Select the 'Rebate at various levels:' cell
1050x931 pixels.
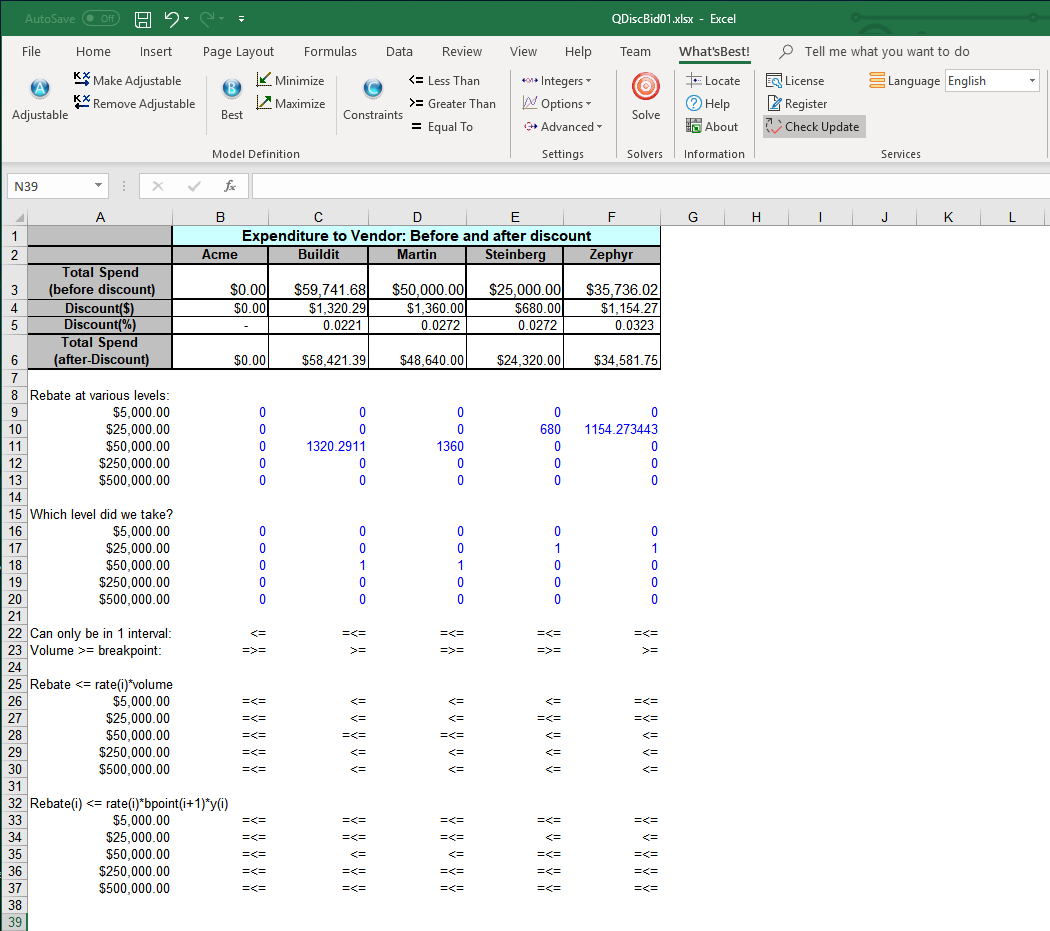(100, 395)
